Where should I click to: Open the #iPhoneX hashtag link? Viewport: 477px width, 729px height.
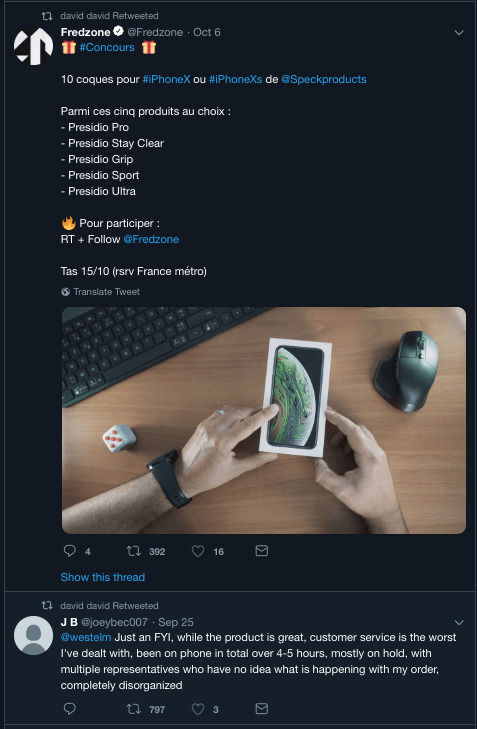click(166, 79)
